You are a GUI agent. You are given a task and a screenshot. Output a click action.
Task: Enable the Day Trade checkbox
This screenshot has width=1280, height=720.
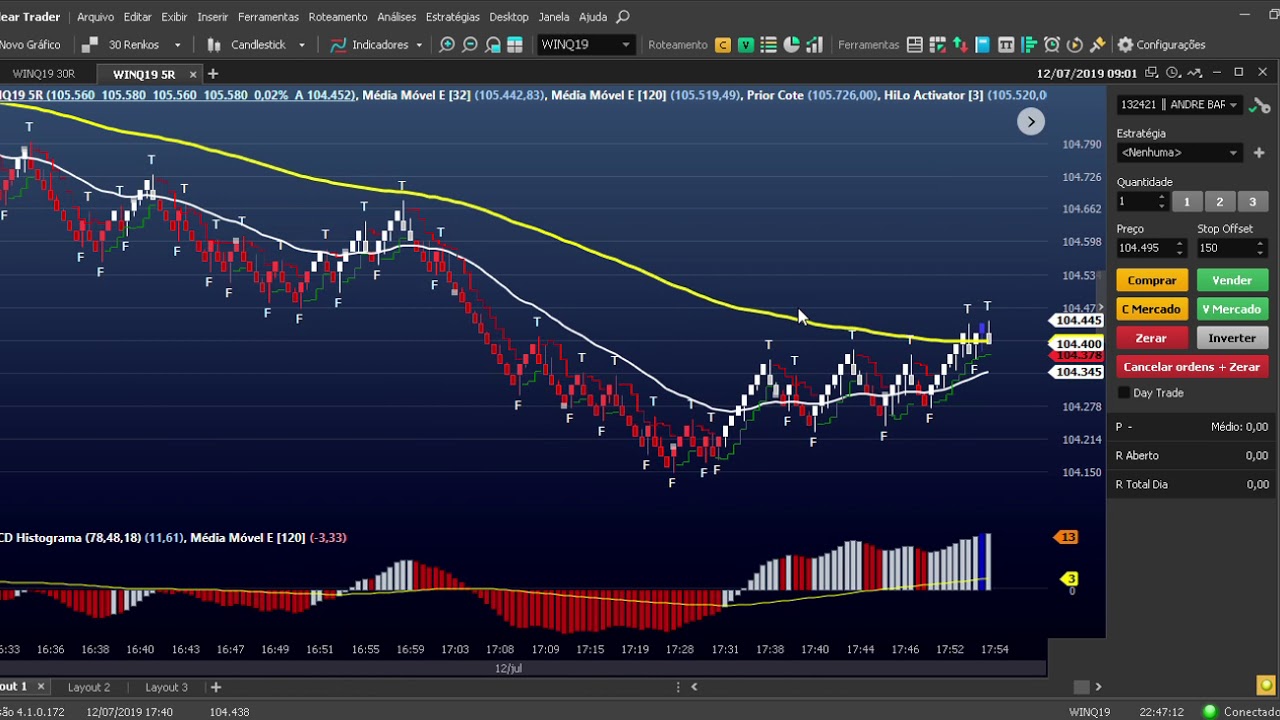click(x=1124, y=393)
